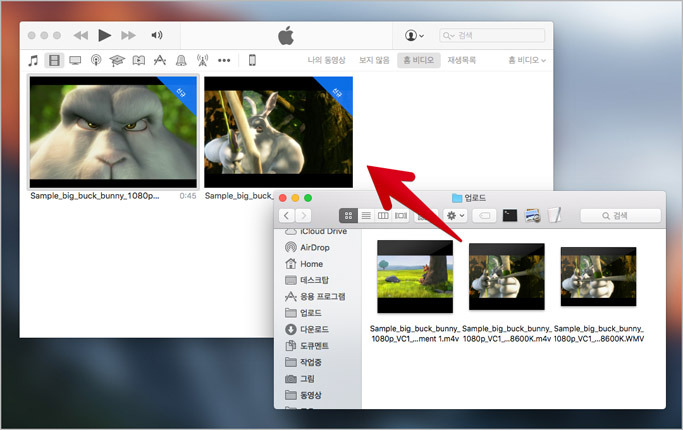Open the Audiobooks library icon
This screenshot has height=430, width=683.
139,60
